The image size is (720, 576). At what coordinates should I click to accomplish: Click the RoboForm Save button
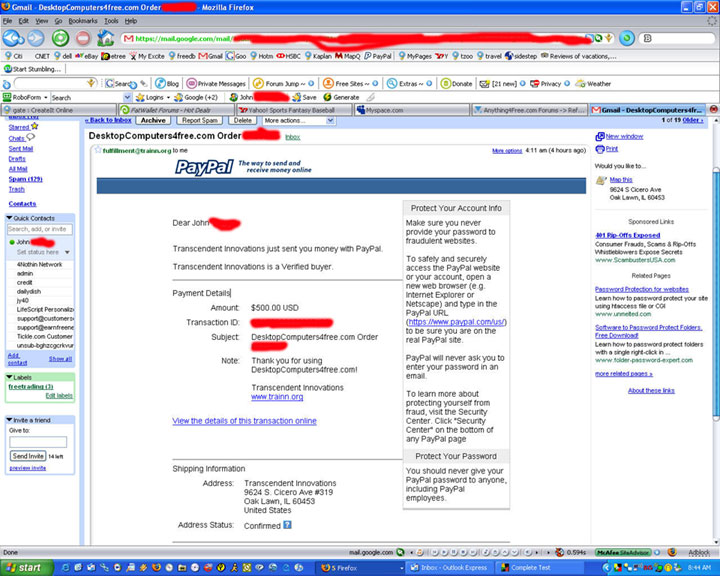pyautogui.click(x=304, y=97)
